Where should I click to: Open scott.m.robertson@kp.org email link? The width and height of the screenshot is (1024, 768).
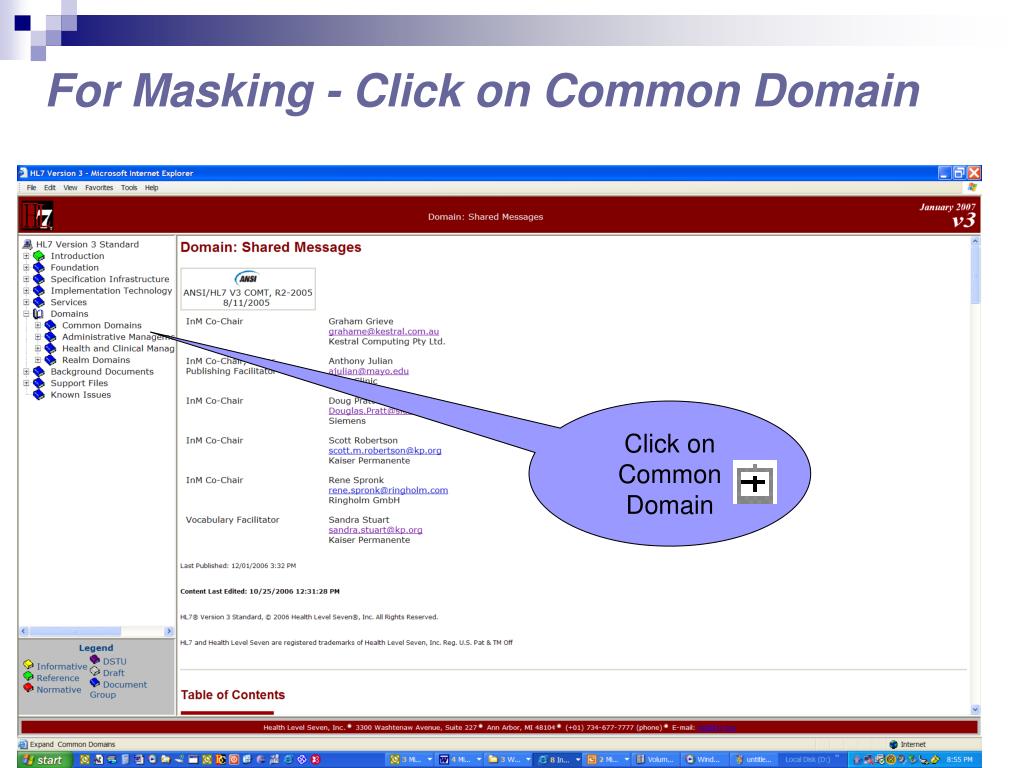click(x=385, y=451)
